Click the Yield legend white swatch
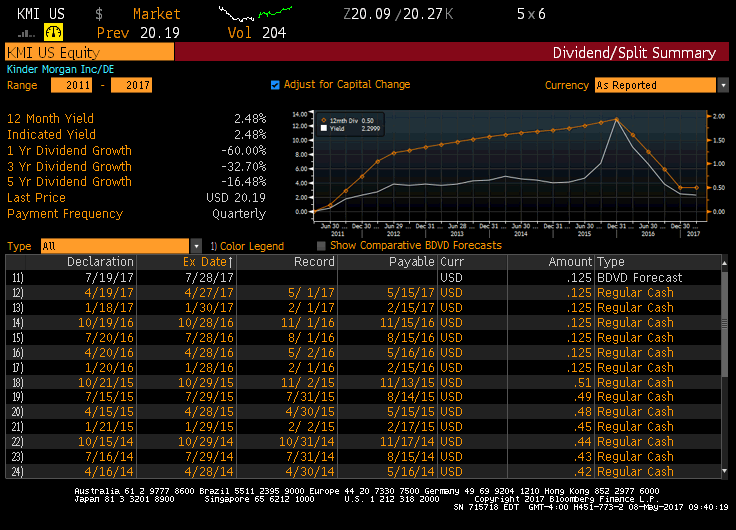Viewport: 736px width, 530px height. [x=324, y=128]
